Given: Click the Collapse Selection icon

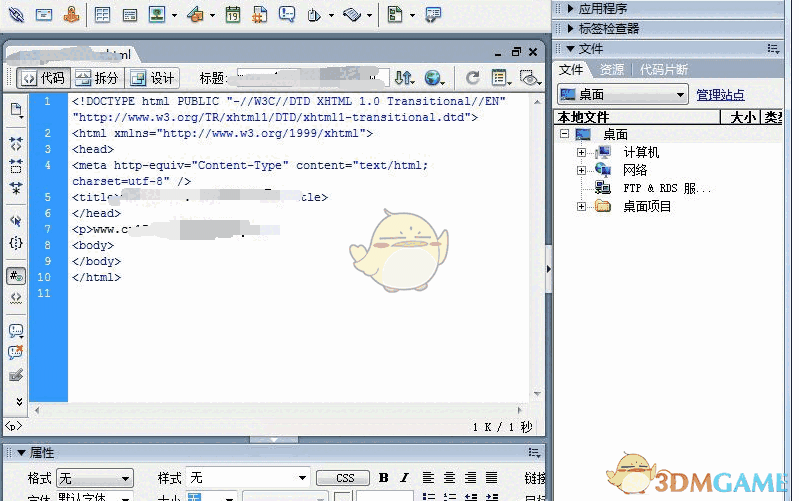Looking at the screenshot, I should pos(16,166).
